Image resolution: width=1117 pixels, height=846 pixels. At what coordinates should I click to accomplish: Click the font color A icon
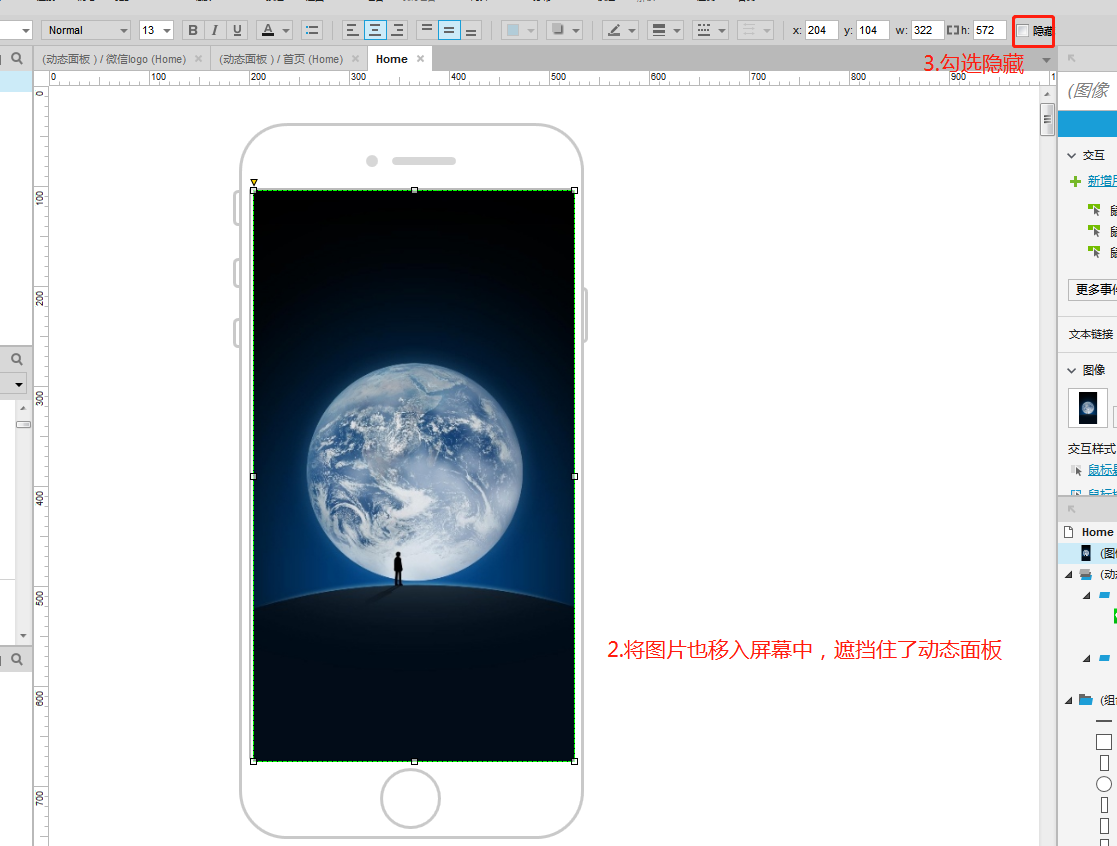click(x=268, y=30)
